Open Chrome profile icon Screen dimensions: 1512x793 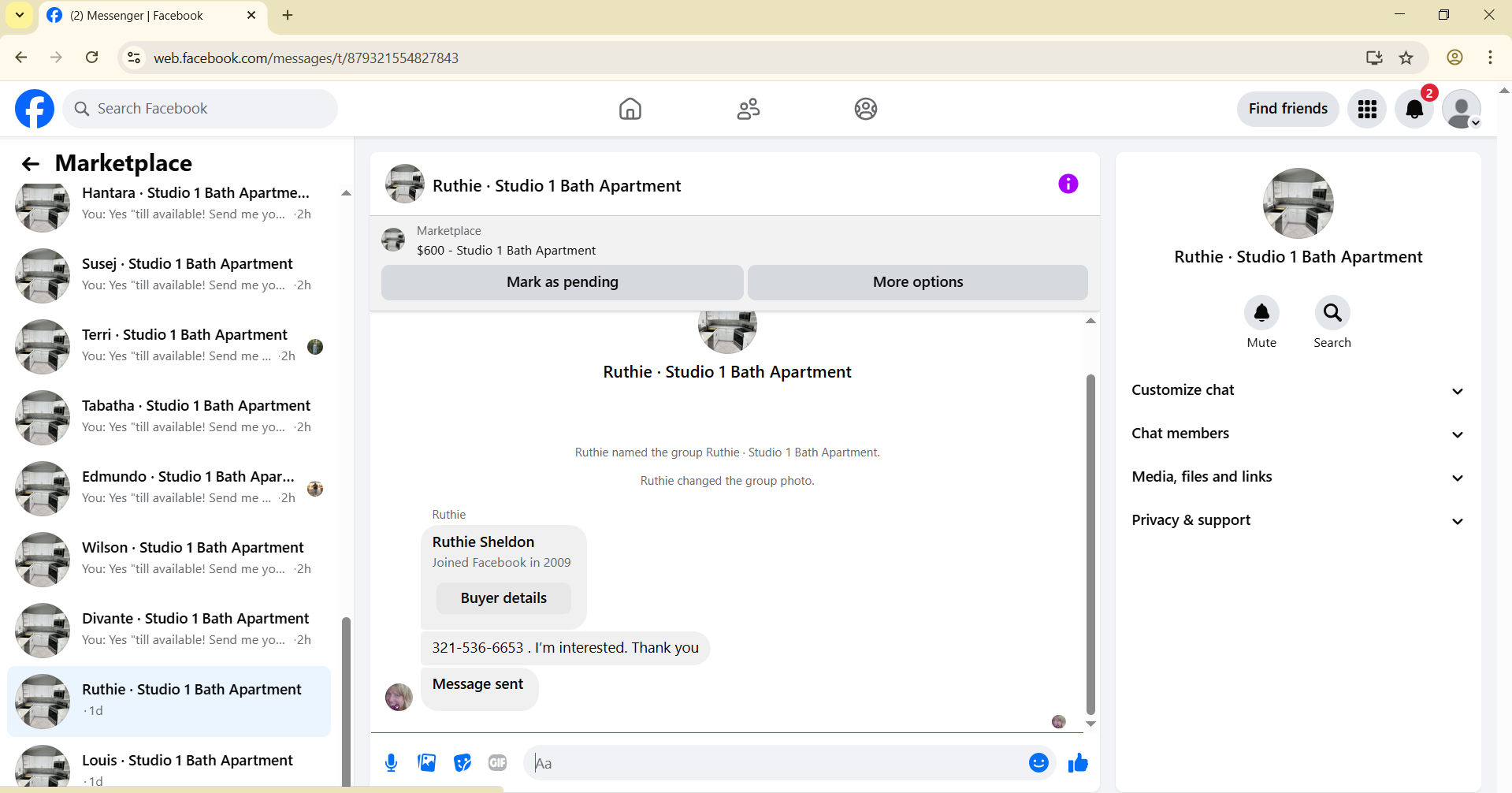coord(1455,58)
